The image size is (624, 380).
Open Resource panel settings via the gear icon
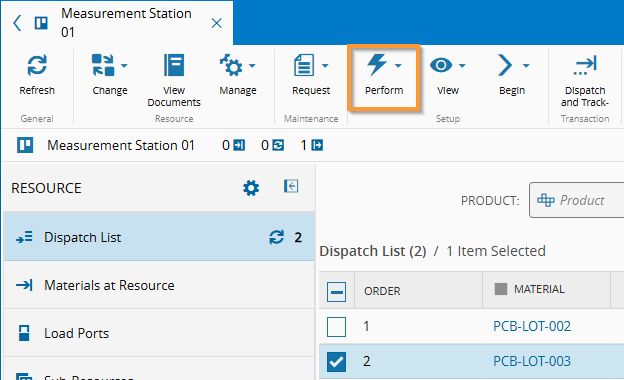click(251, 188)
